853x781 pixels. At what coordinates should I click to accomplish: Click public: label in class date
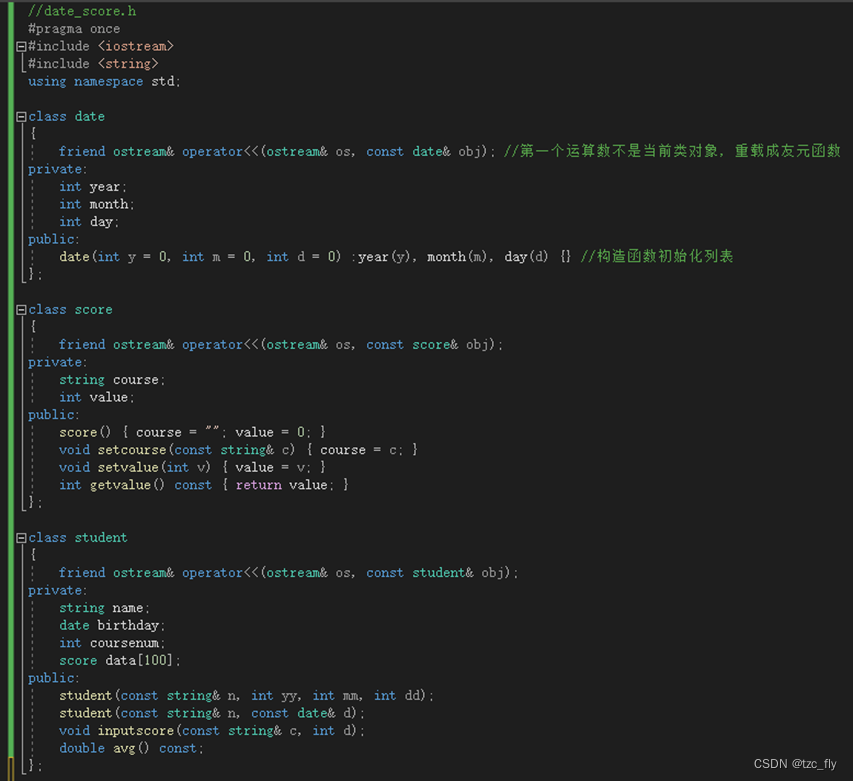point(53,239)
